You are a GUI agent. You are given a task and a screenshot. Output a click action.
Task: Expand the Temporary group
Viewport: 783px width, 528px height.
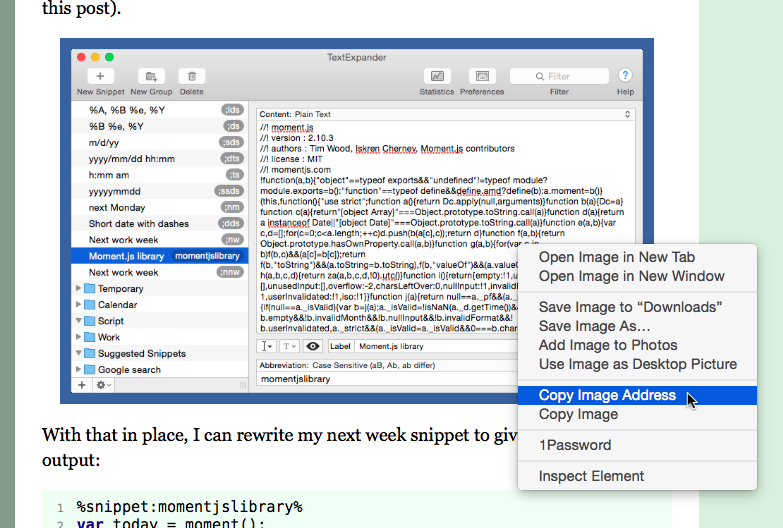[78, 288]
